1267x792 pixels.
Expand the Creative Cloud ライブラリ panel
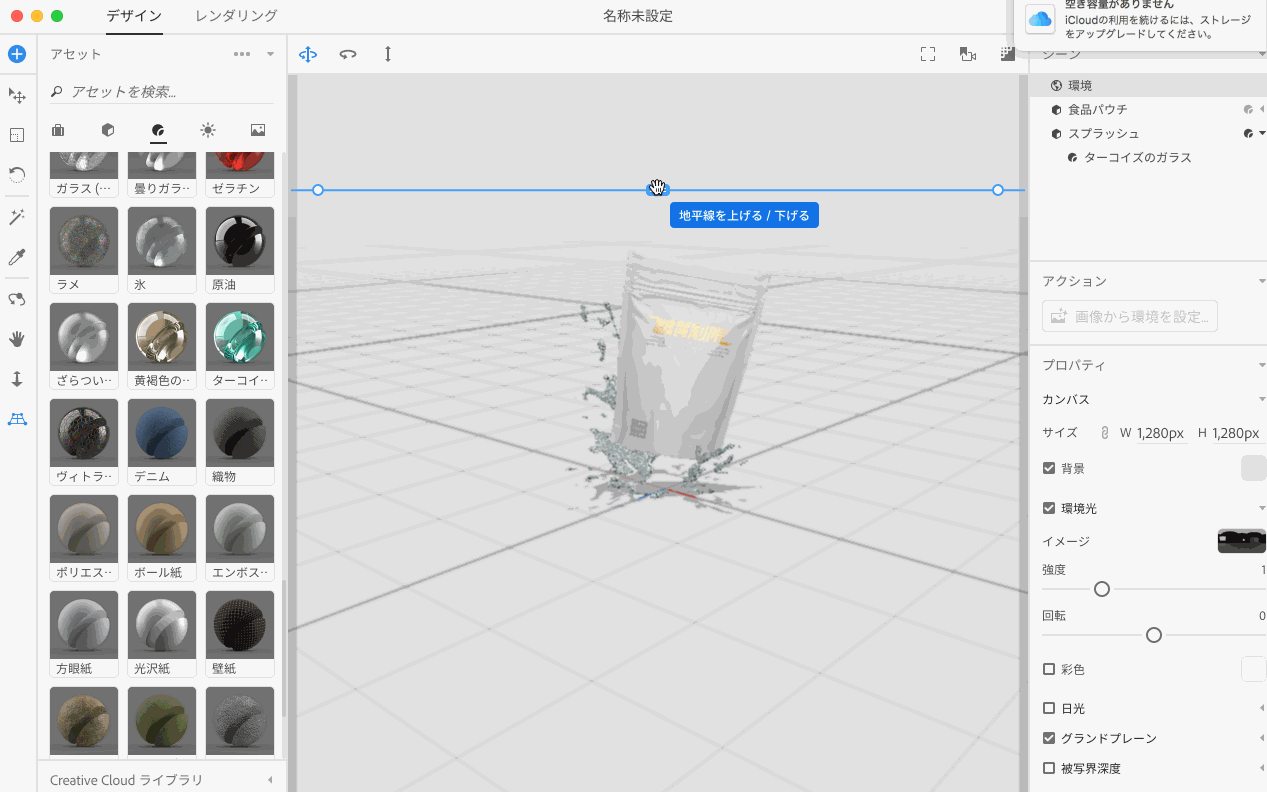coord(270,780)
